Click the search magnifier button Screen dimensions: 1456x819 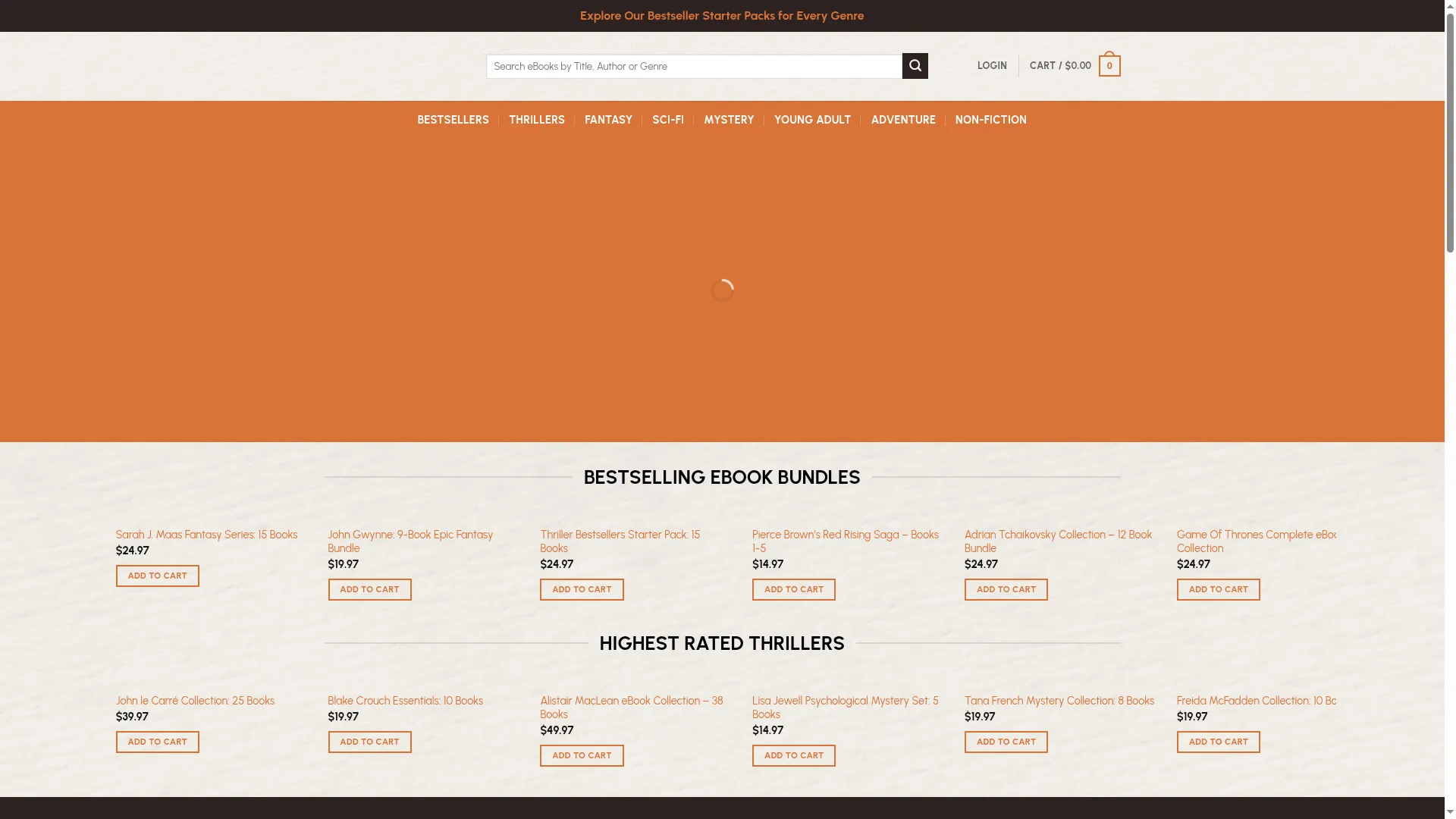pyautogui.click(x=915, y=66)
